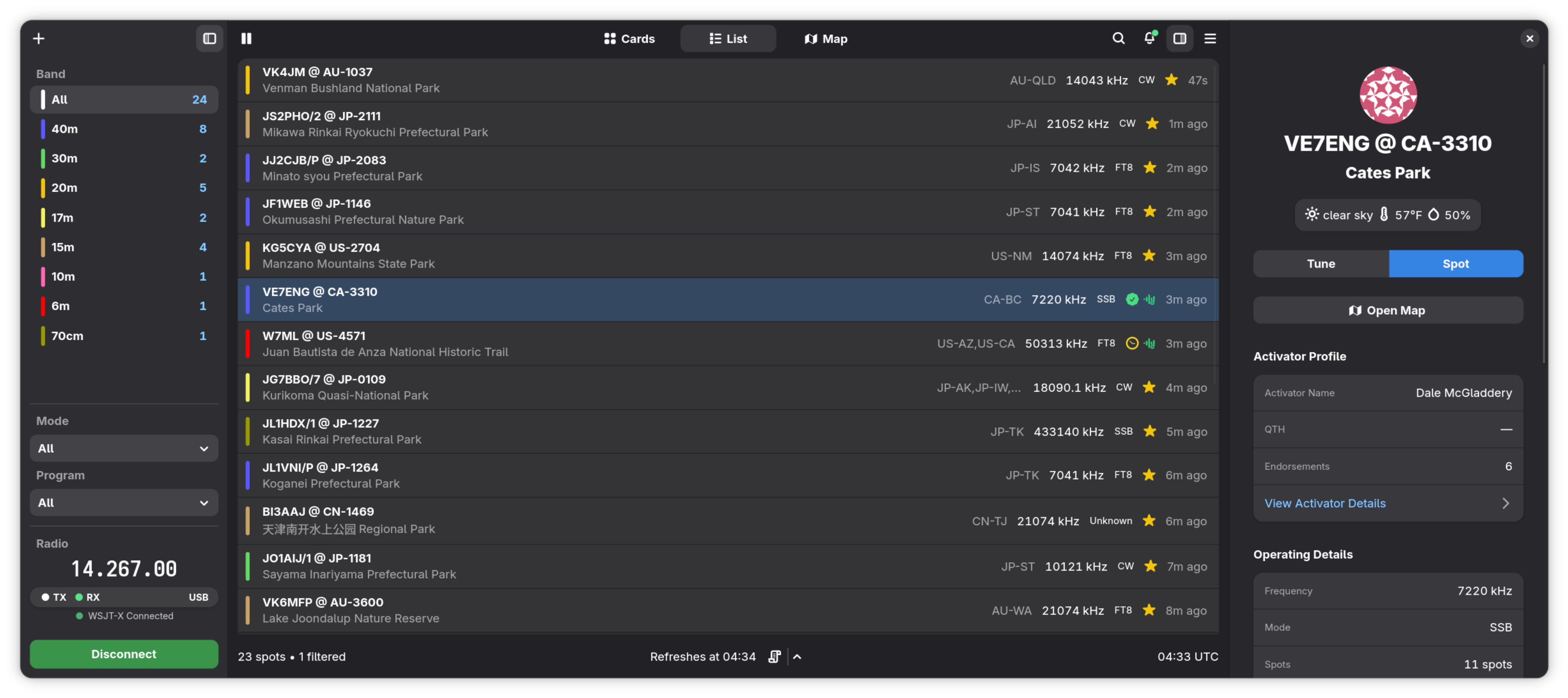
Task: Select the JO1AIJ/1 @ JP-1181 row
Action: click(x=728, y=566)
